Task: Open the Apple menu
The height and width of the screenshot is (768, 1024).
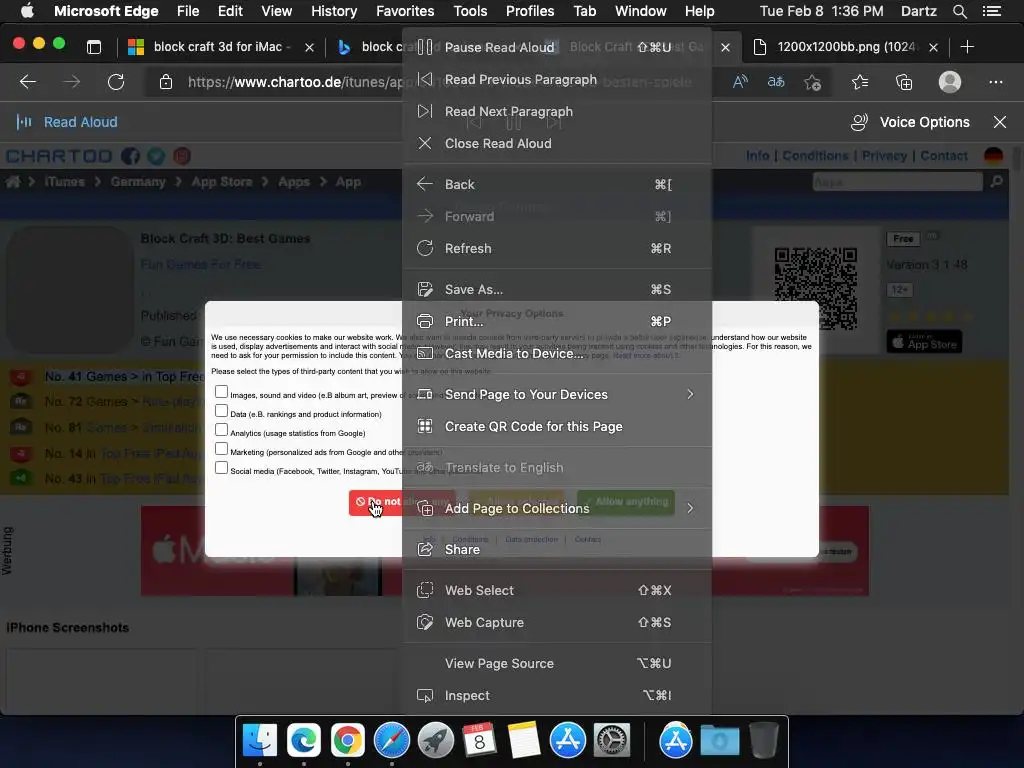Action: point(27,11)
